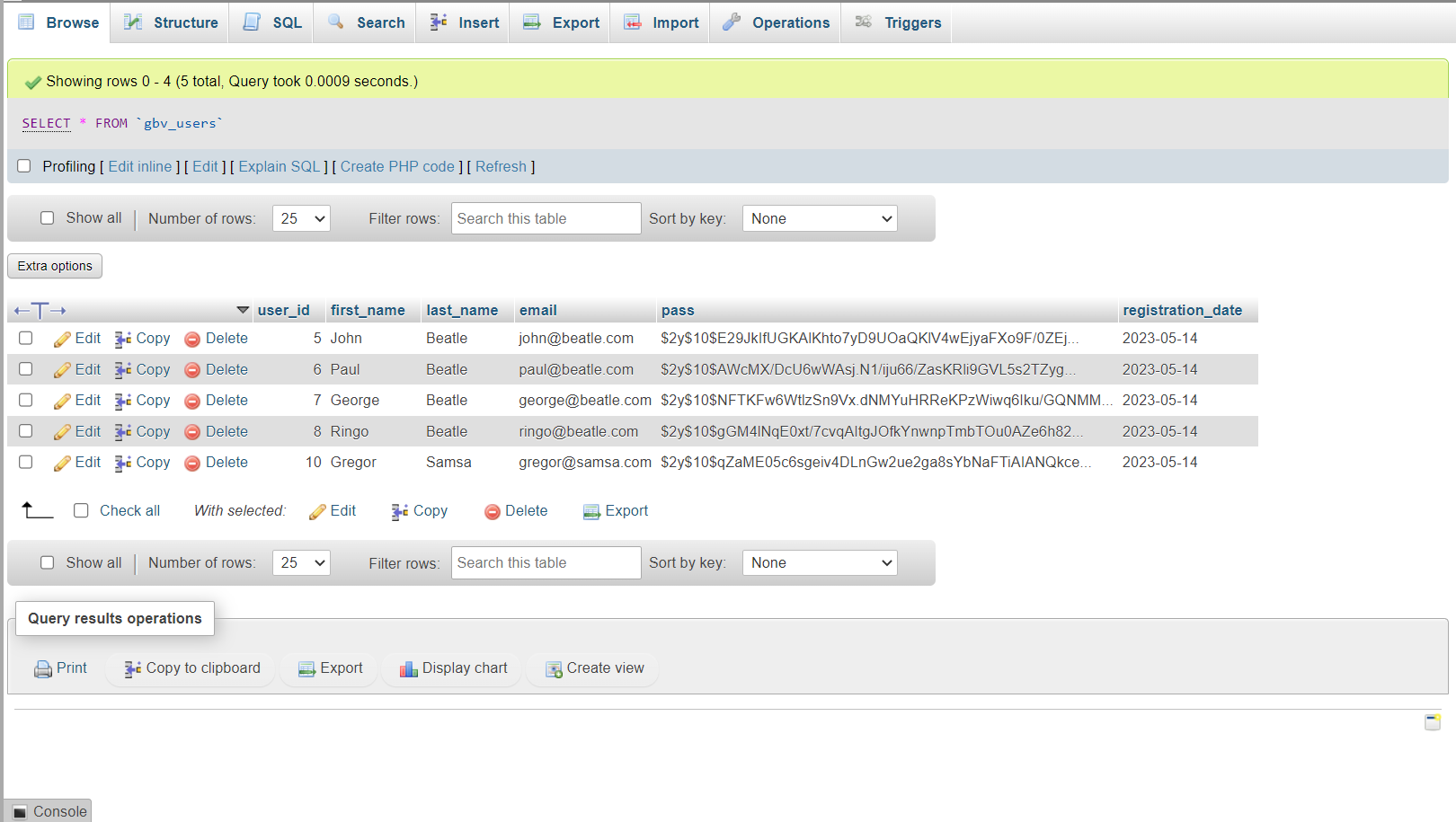Open the page settings icon at bottom right

click(x=1433, y=722)
